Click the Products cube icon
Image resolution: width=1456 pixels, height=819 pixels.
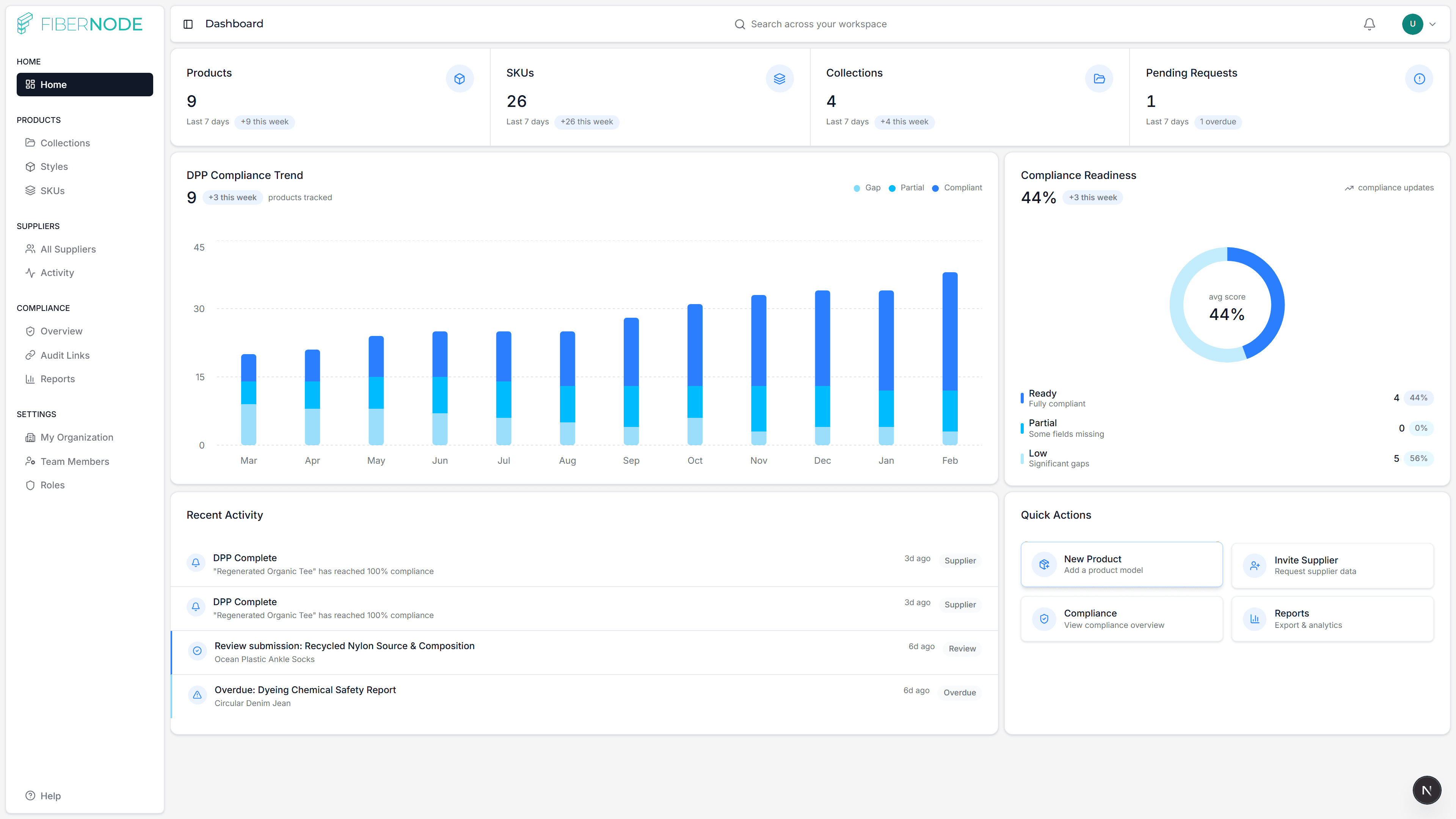tap(460, 78)
